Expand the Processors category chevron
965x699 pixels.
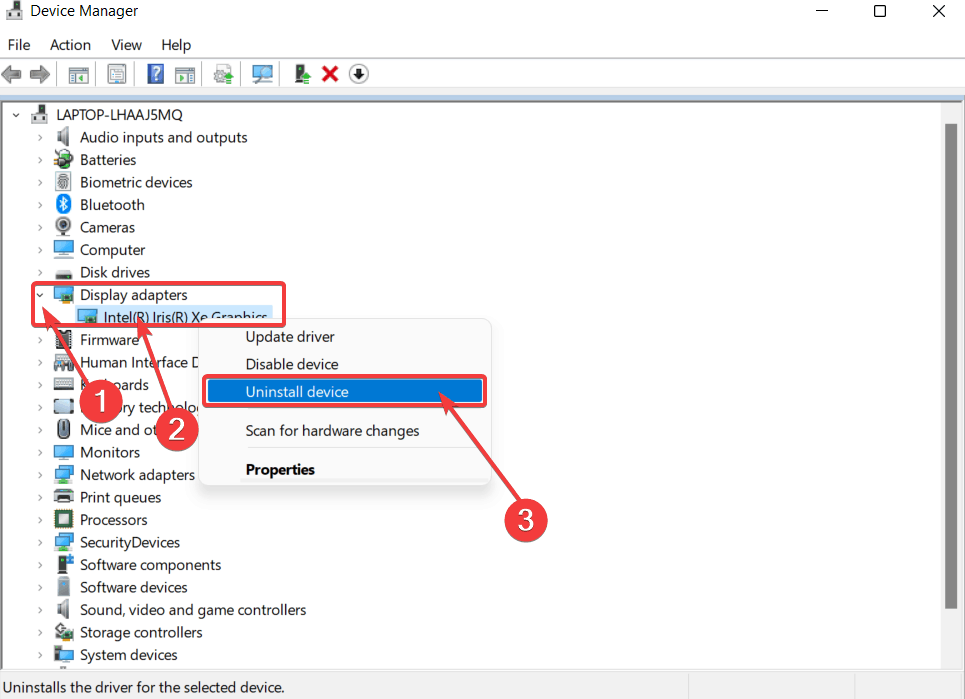pos(40,520)
